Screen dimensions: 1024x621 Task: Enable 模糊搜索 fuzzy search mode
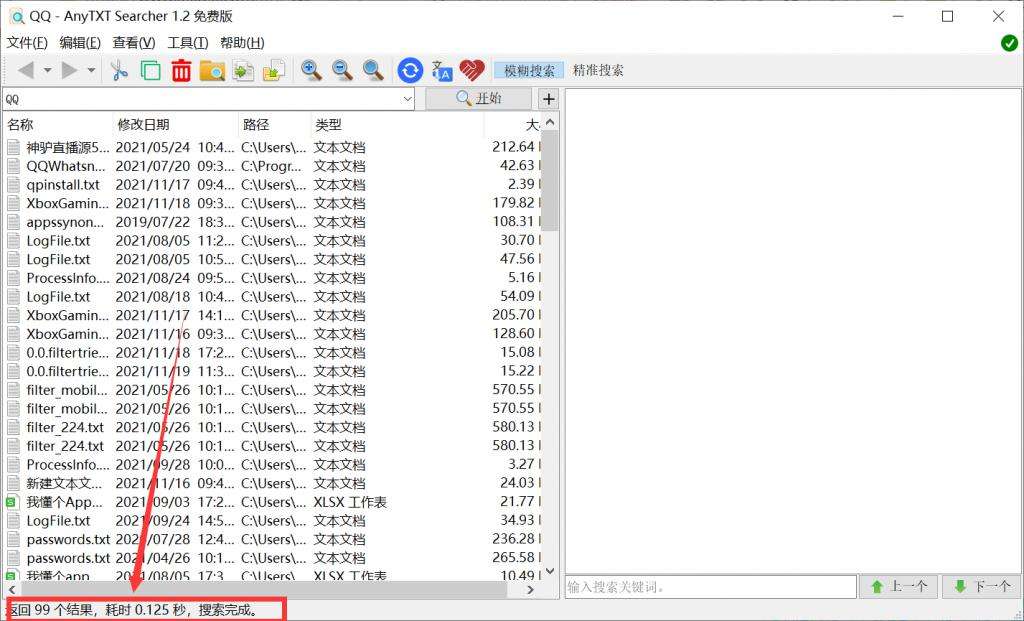click(529, 70)
